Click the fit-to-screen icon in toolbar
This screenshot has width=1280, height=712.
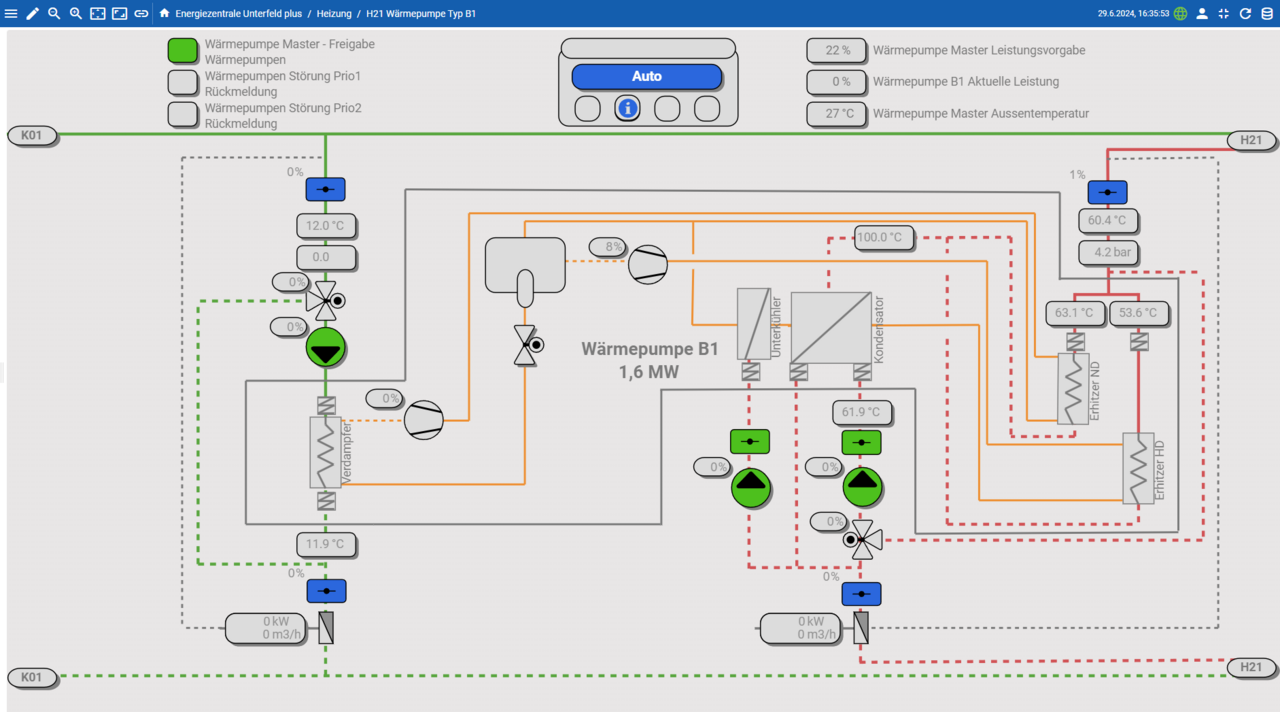[98, 14]
